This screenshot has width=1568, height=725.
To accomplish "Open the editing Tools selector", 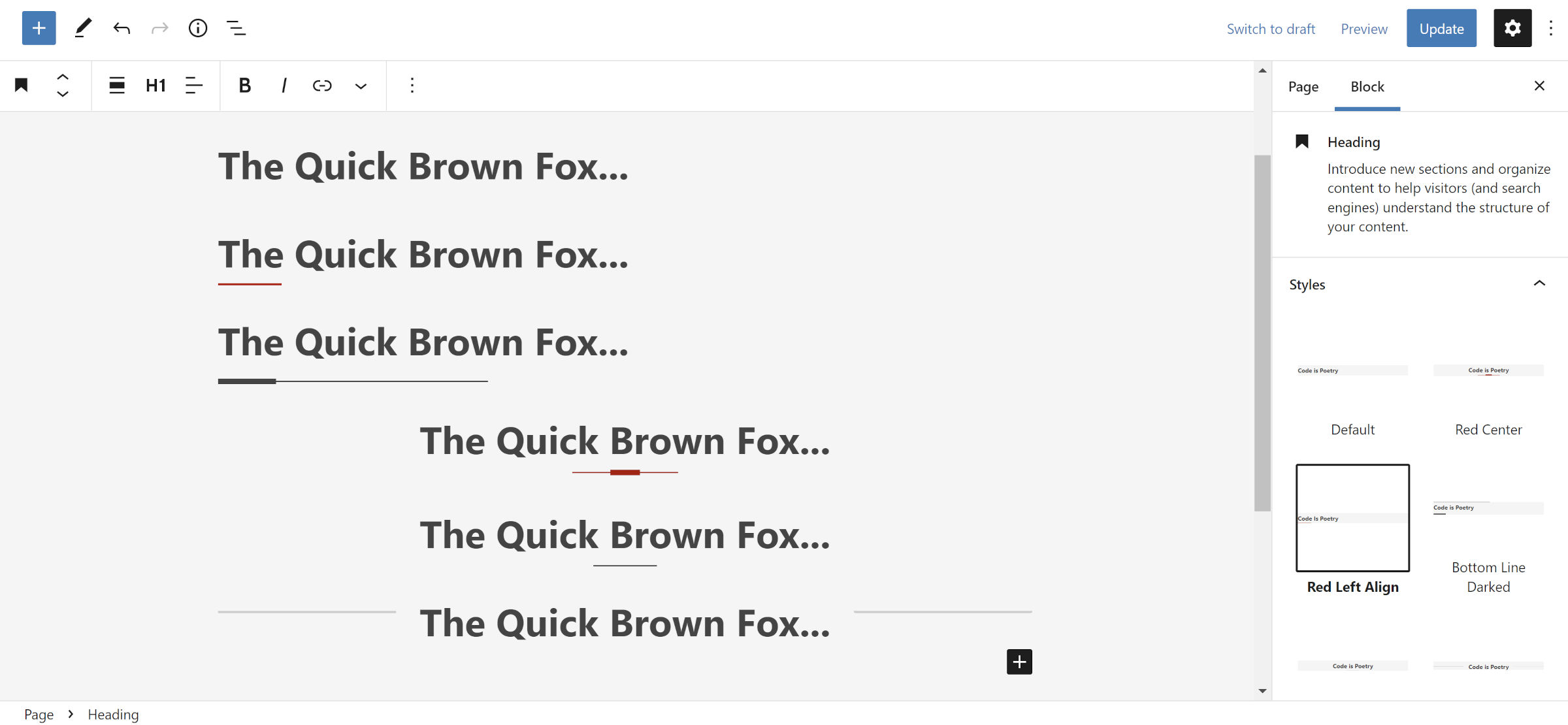I will pyautogui.click(x=82, y=28).
